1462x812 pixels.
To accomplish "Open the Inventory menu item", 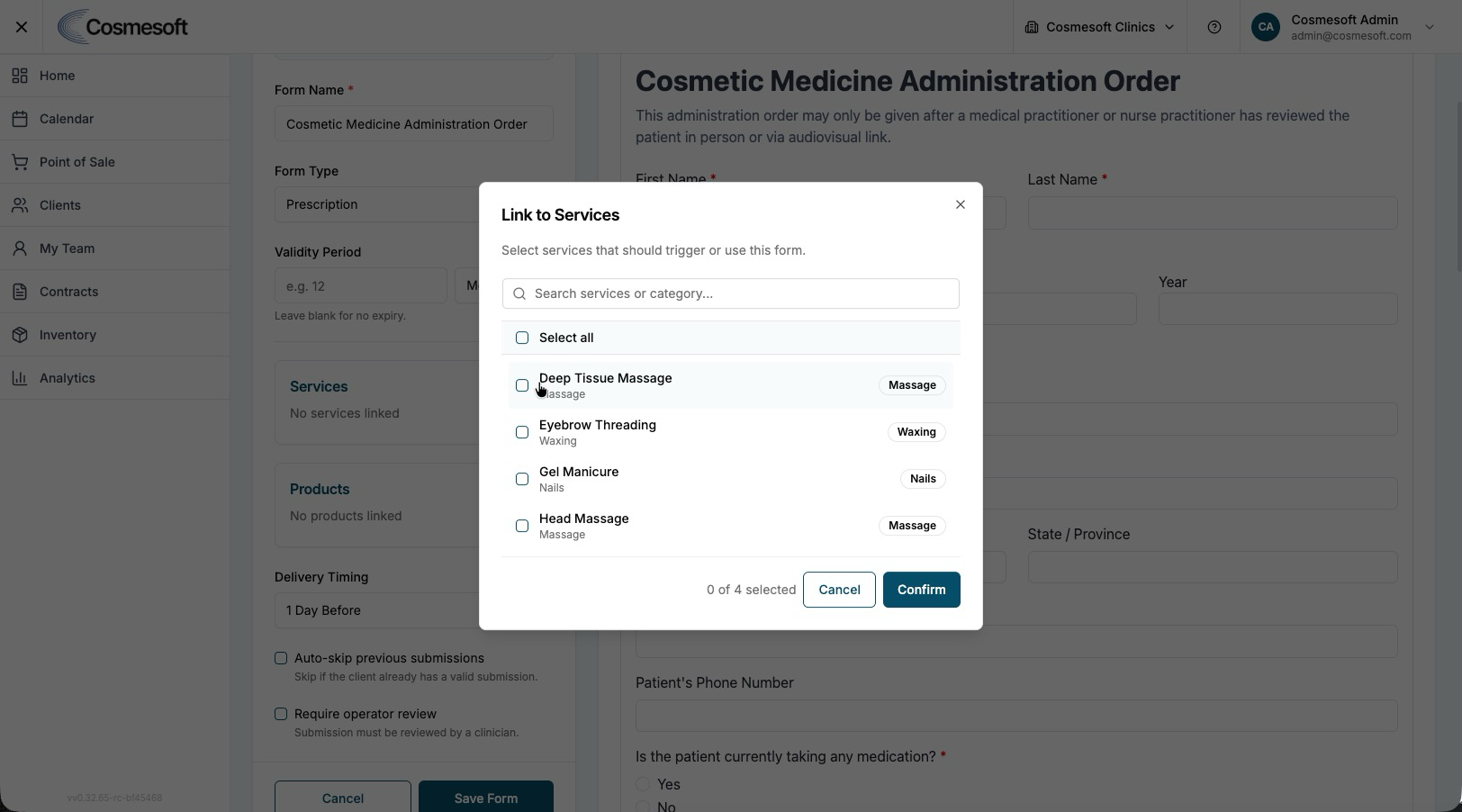I will tap(114, 335).
